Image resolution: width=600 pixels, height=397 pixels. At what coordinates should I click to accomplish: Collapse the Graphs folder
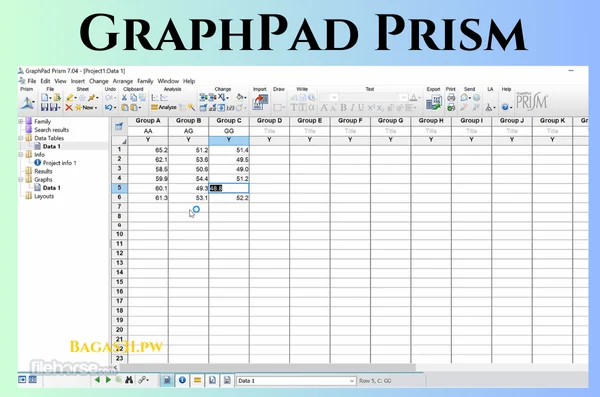pos(21,179)
